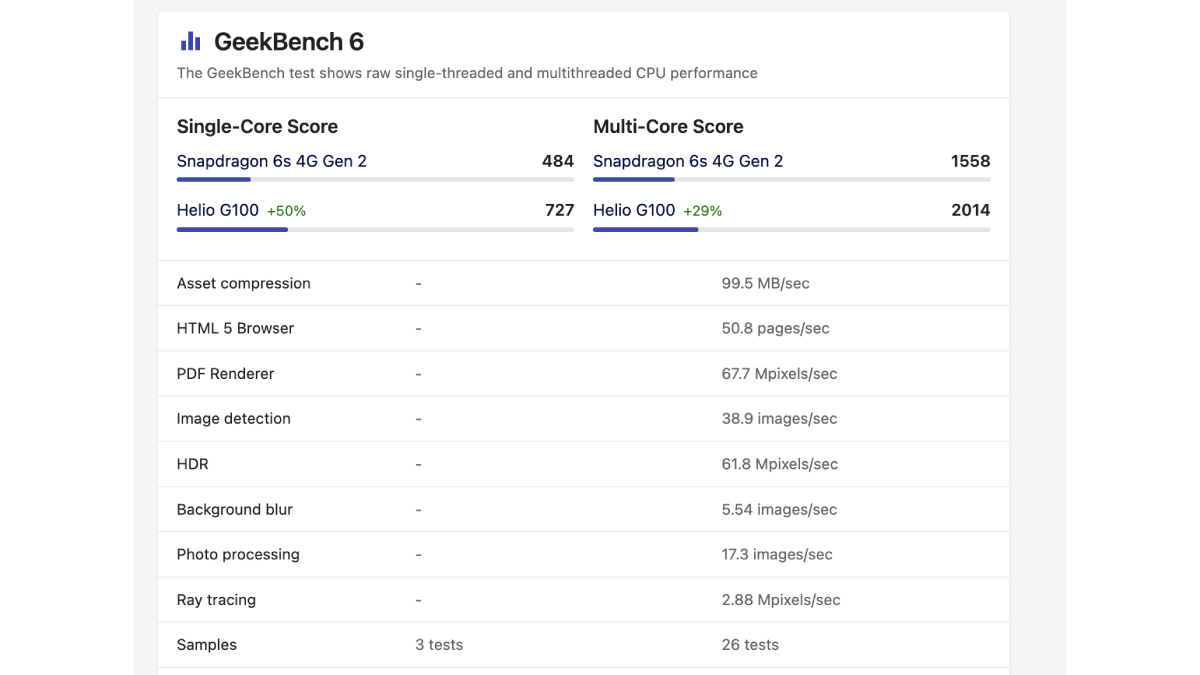Open Snapdragon 6s 4G Gen 2 multi-core link

(x=688, y=161)
